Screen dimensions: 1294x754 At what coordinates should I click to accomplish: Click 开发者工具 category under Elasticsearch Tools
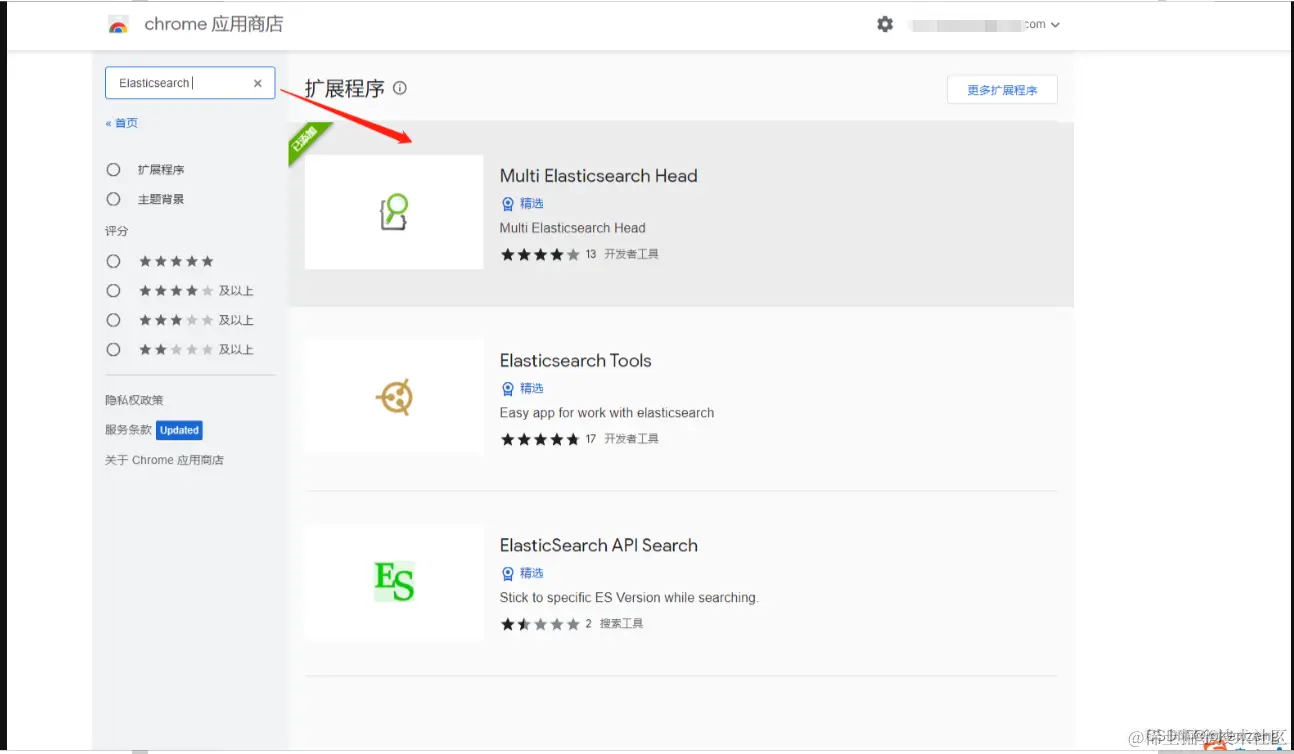point(631,439)
